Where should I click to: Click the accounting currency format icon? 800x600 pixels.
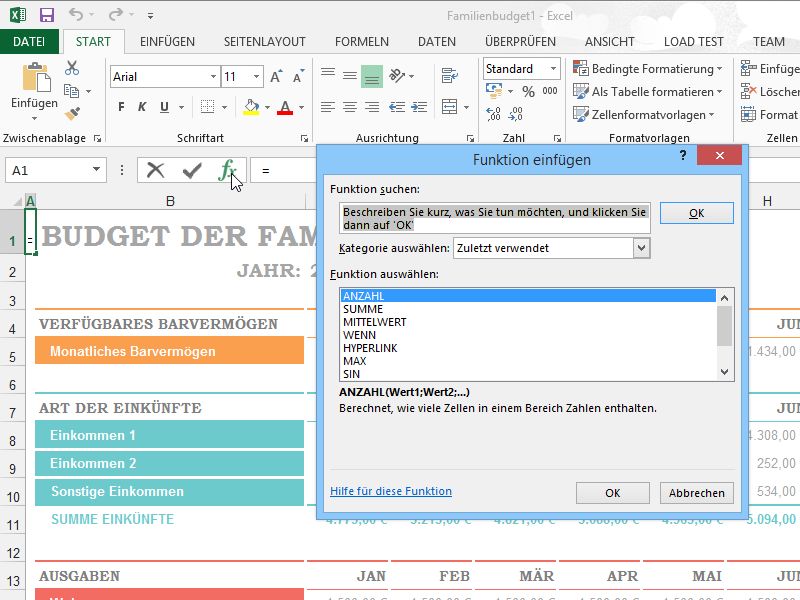pyautogui.click(x=494, y=91)
